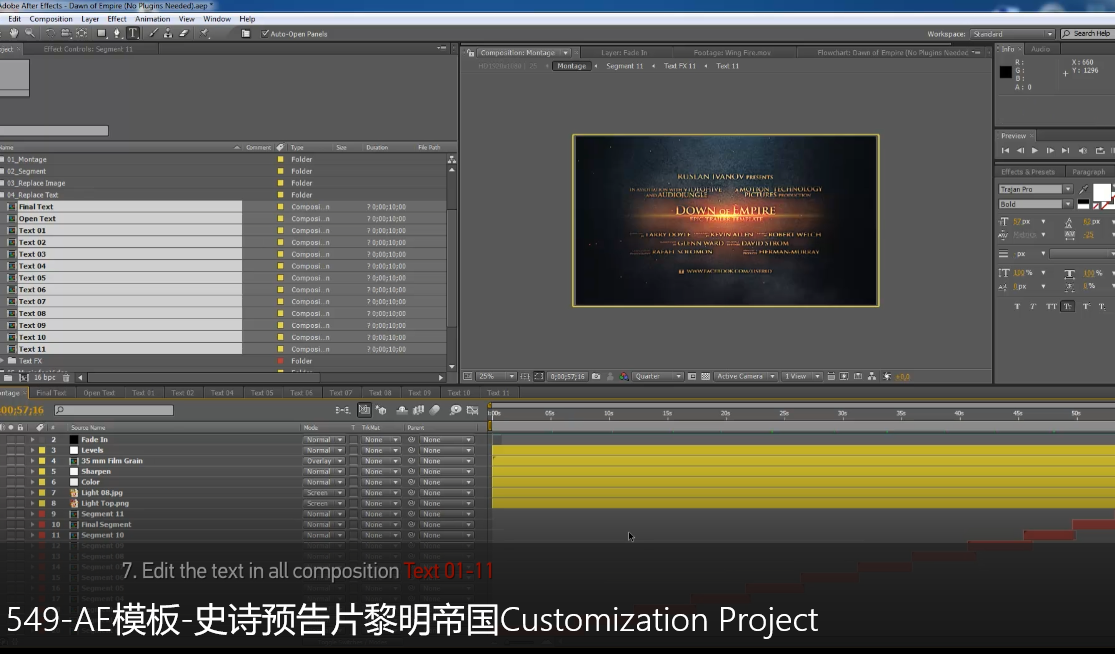This screenshot has height=654, width=1115.
Task: Open the 25% magnification dropdown
Action: (496, 376)
